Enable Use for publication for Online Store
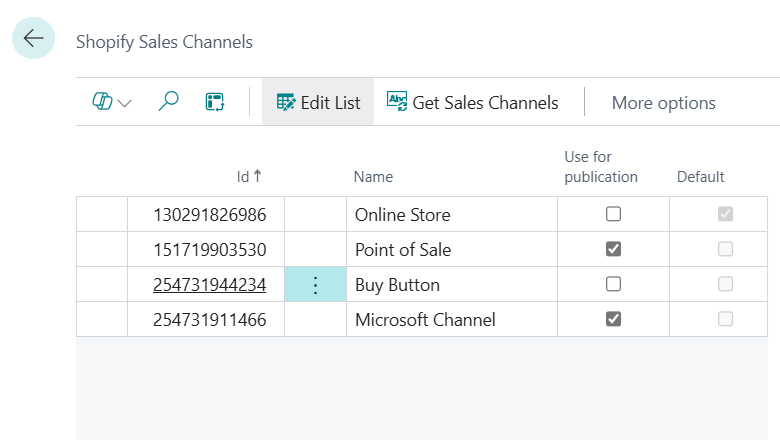This screenshot has width=780, height=440. (614, 214)
